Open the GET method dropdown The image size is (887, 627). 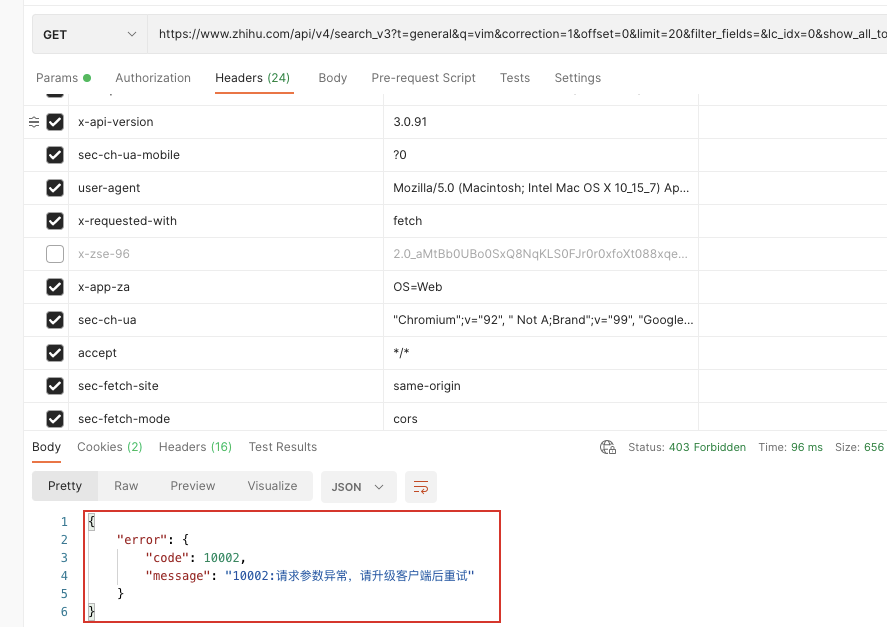coord(90,35)
